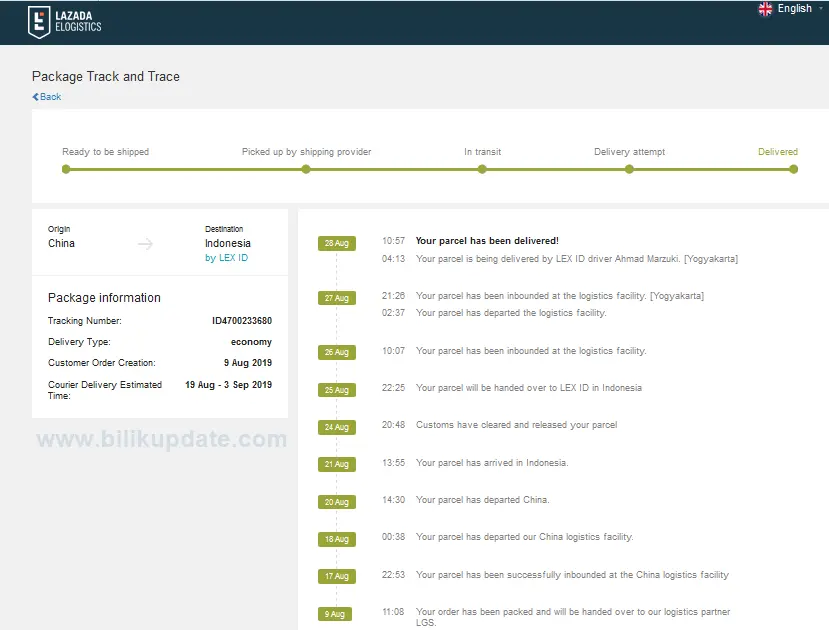Select the Delivery attempt progress marker
The width and height of the screenshot is (829, 630).
629,169
